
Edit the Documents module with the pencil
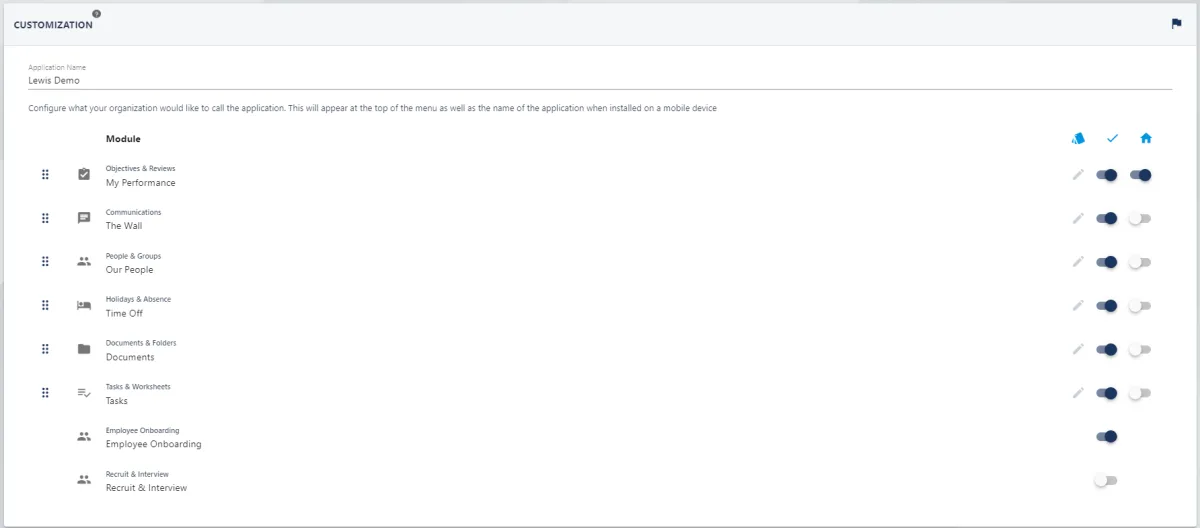coord(1078,349)
